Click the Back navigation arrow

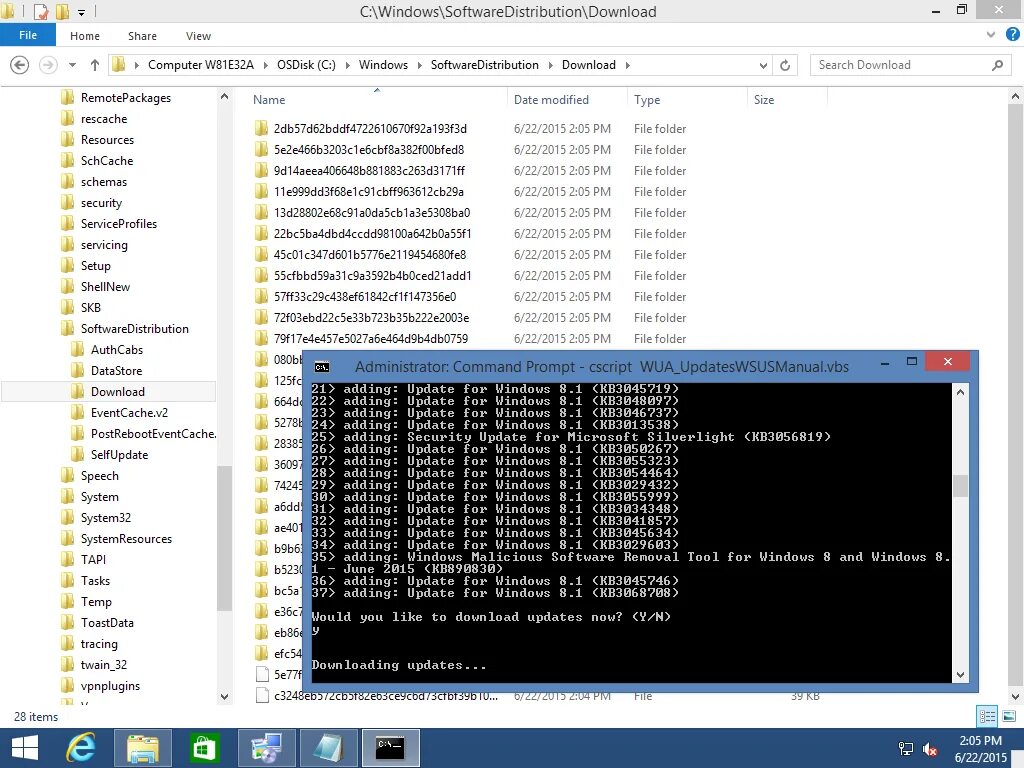(x=20, y=64)
